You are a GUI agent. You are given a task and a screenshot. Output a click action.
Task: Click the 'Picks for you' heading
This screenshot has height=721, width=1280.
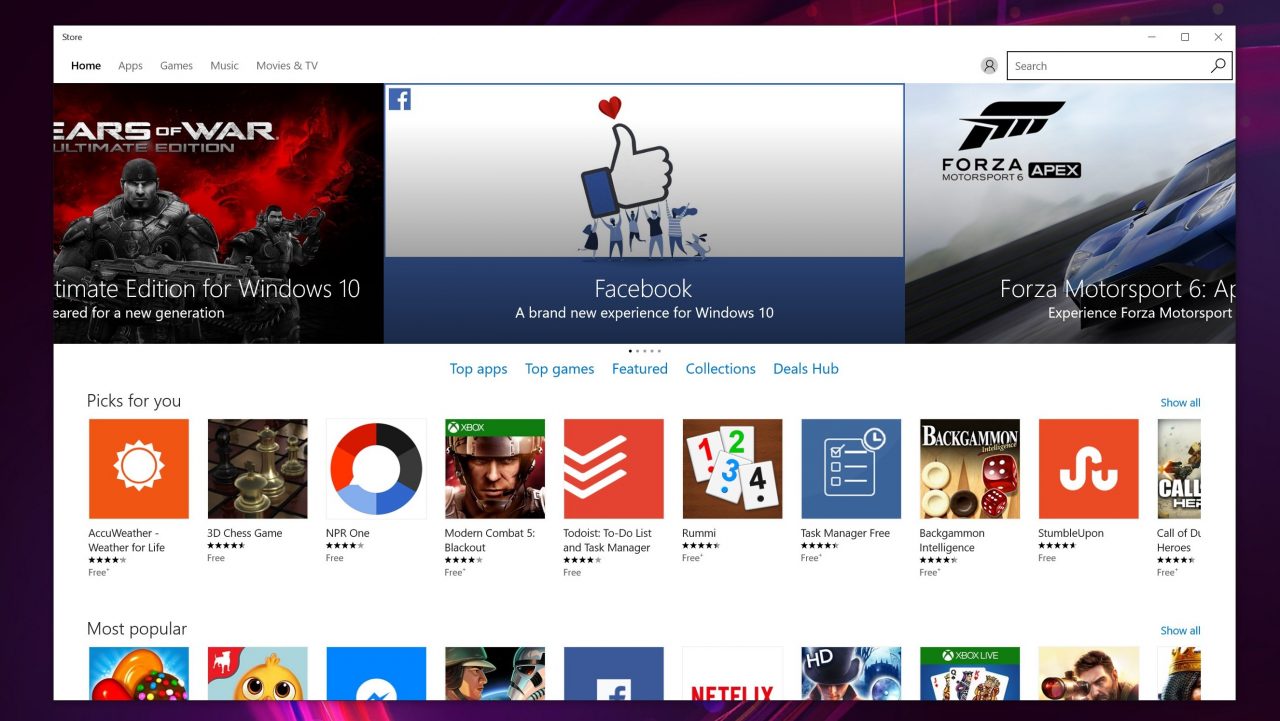tap(134, 401)
